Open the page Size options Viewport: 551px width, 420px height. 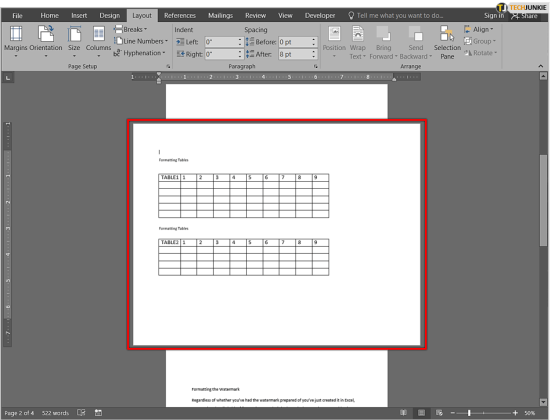[74, 41]
